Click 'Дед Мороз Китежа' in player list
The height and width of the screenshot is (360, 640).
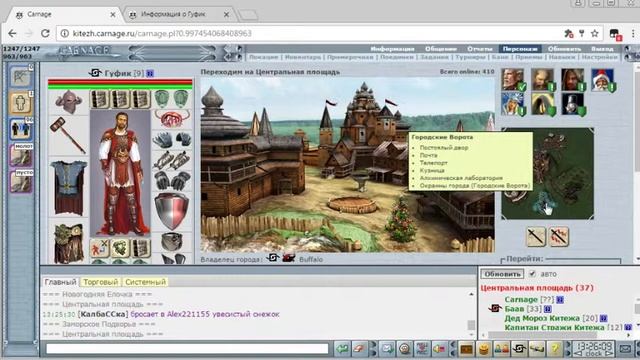(542, 318)
